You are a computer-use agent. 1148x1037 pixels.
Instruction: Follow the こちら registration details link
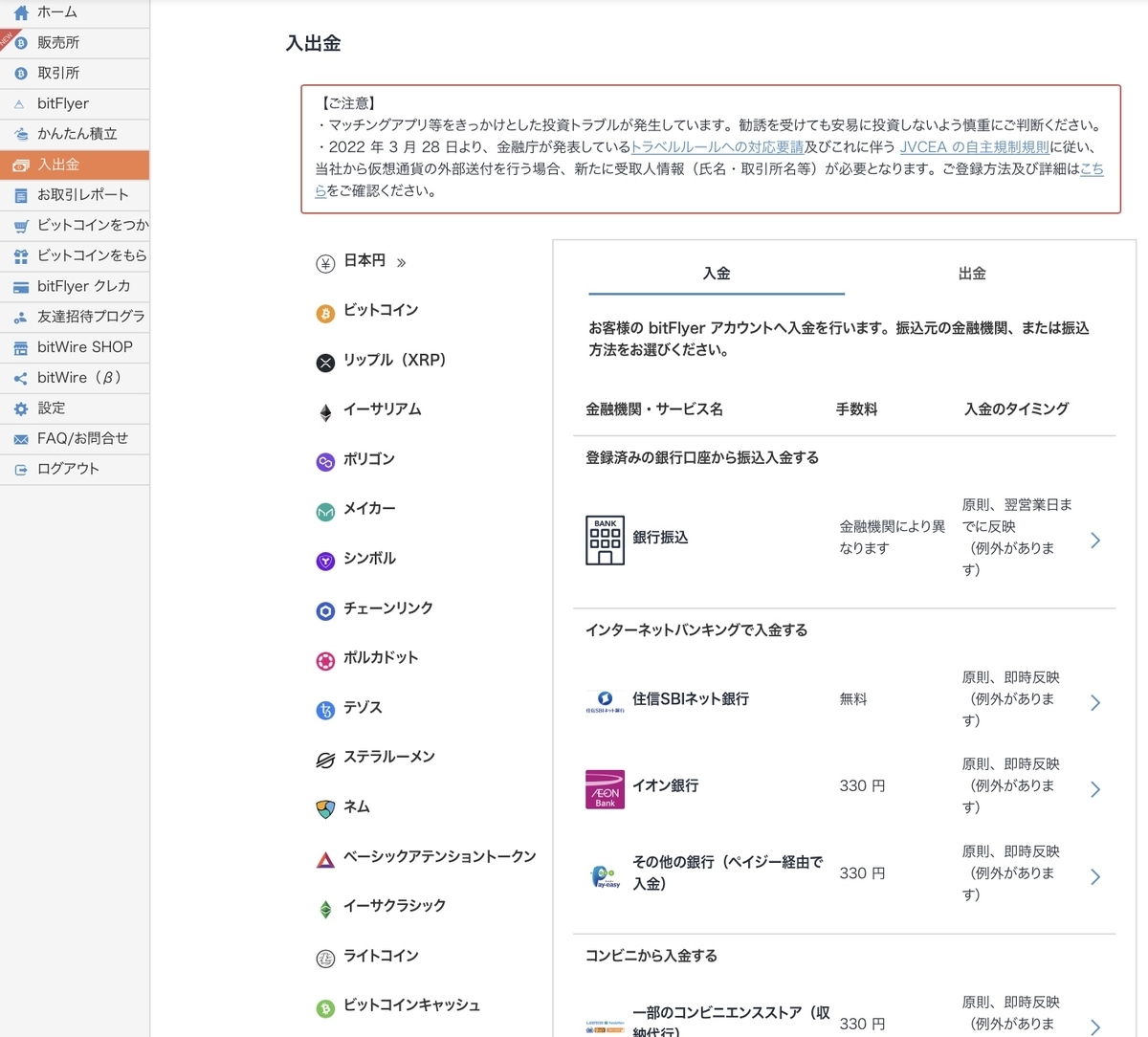click(1092, 168)
